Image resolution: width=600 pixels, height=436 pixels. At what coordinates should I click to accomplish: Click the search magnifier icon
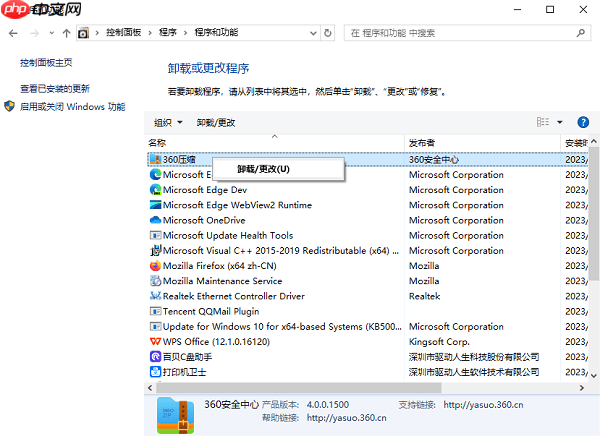(581, 33)
